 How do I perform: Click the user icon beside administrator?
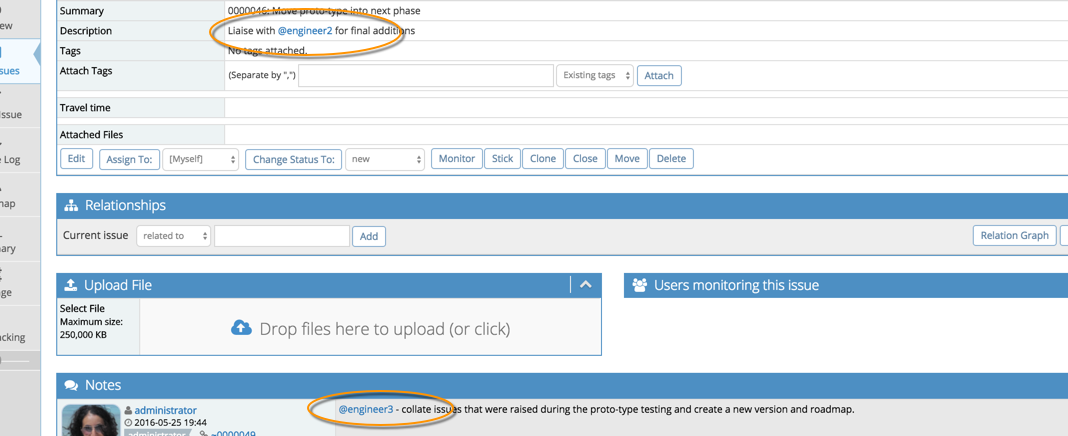128,410
